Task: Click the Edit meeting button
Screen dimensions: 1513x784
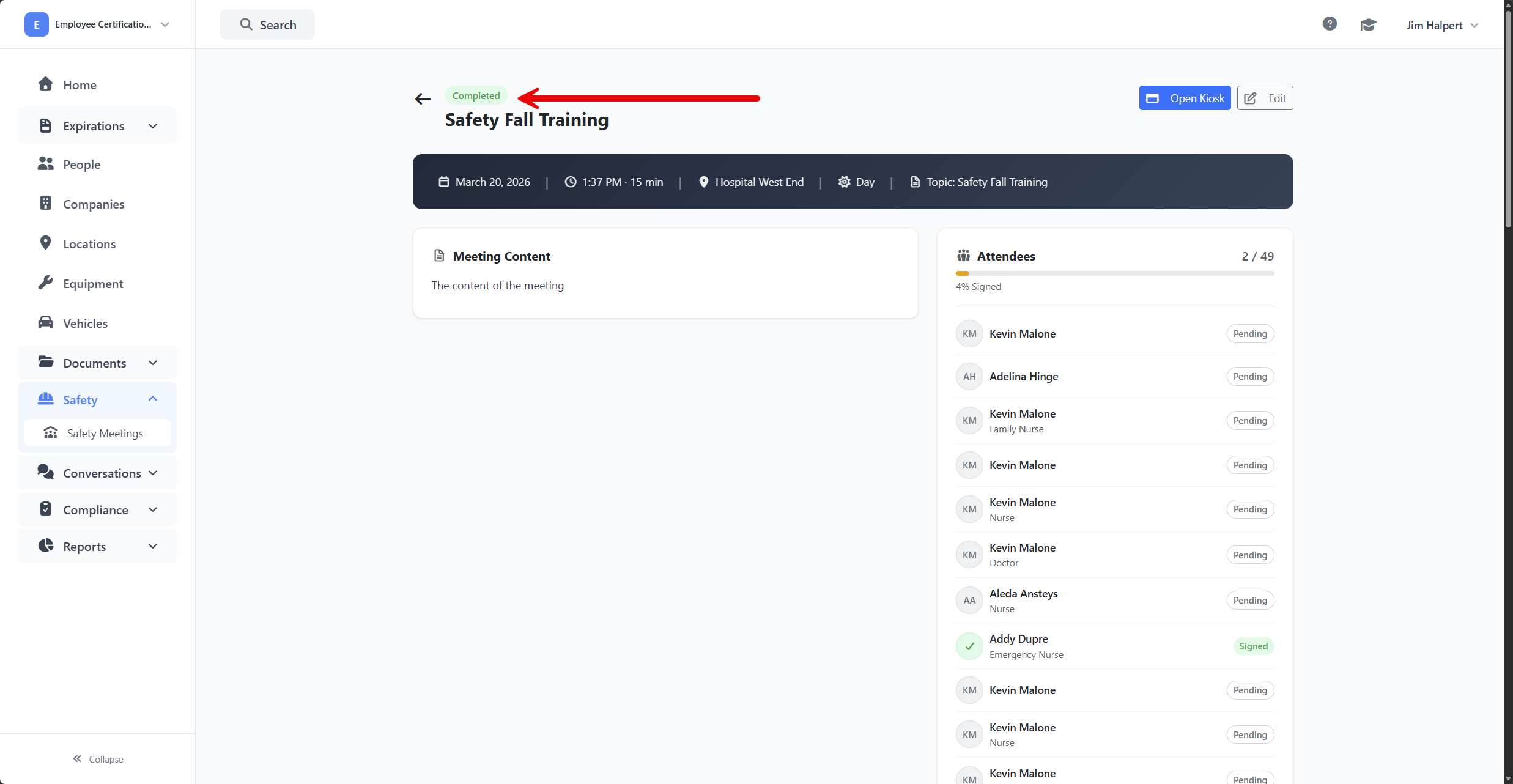Action: coord(1265,98)
